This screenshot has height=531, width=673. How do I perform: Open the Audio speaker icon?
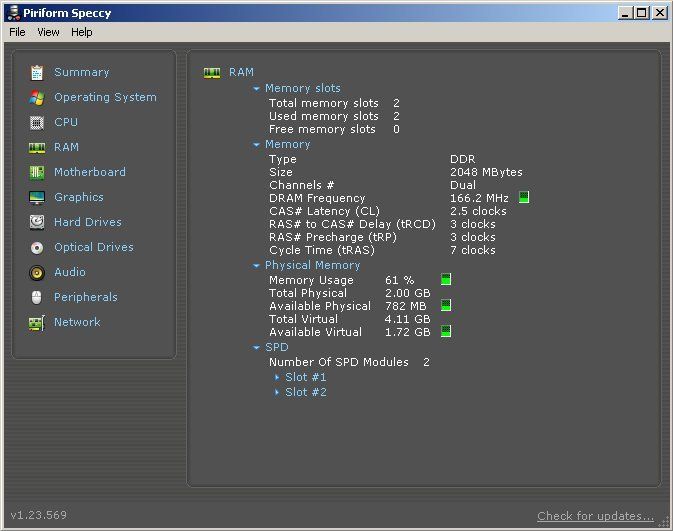(37, 272)
